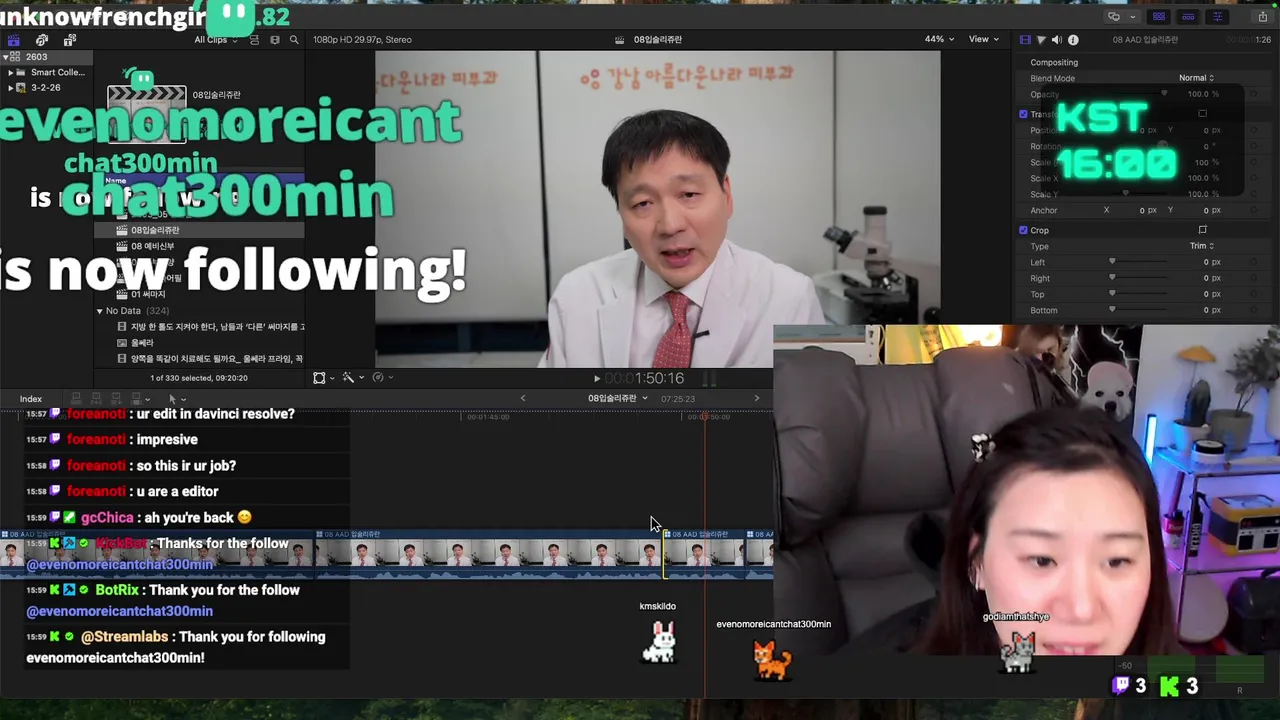Toggle browser panel visibility button

(x=1159, y=16)
